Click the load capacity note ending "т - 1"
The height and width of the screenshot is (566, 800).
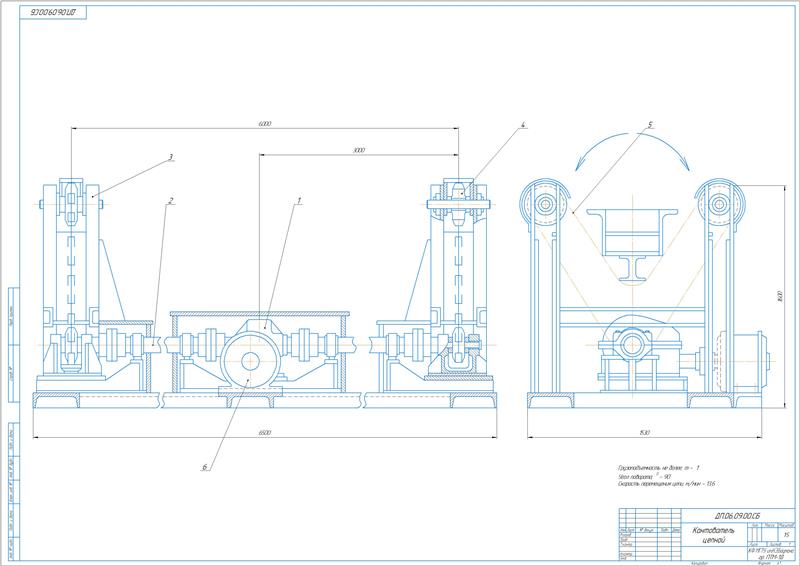(659, 467)
